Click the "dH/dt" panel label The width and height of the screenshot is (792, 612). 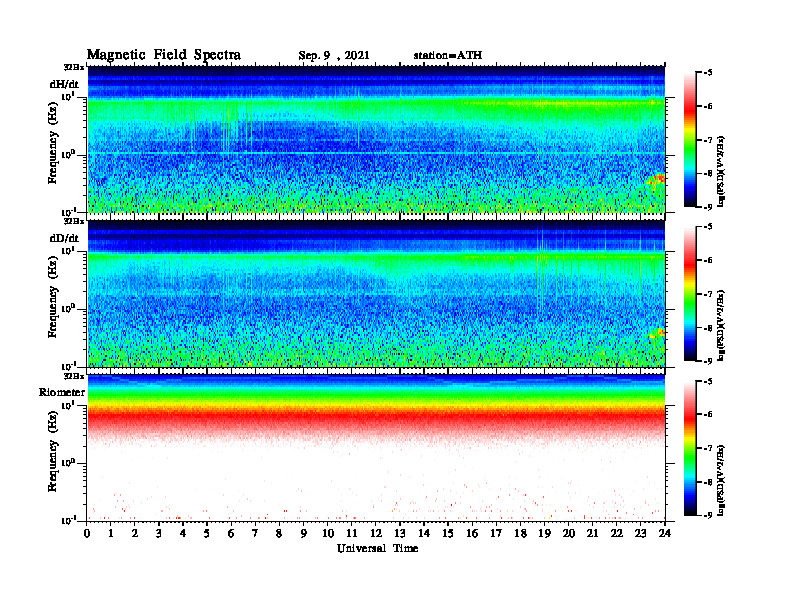point(64,84)
